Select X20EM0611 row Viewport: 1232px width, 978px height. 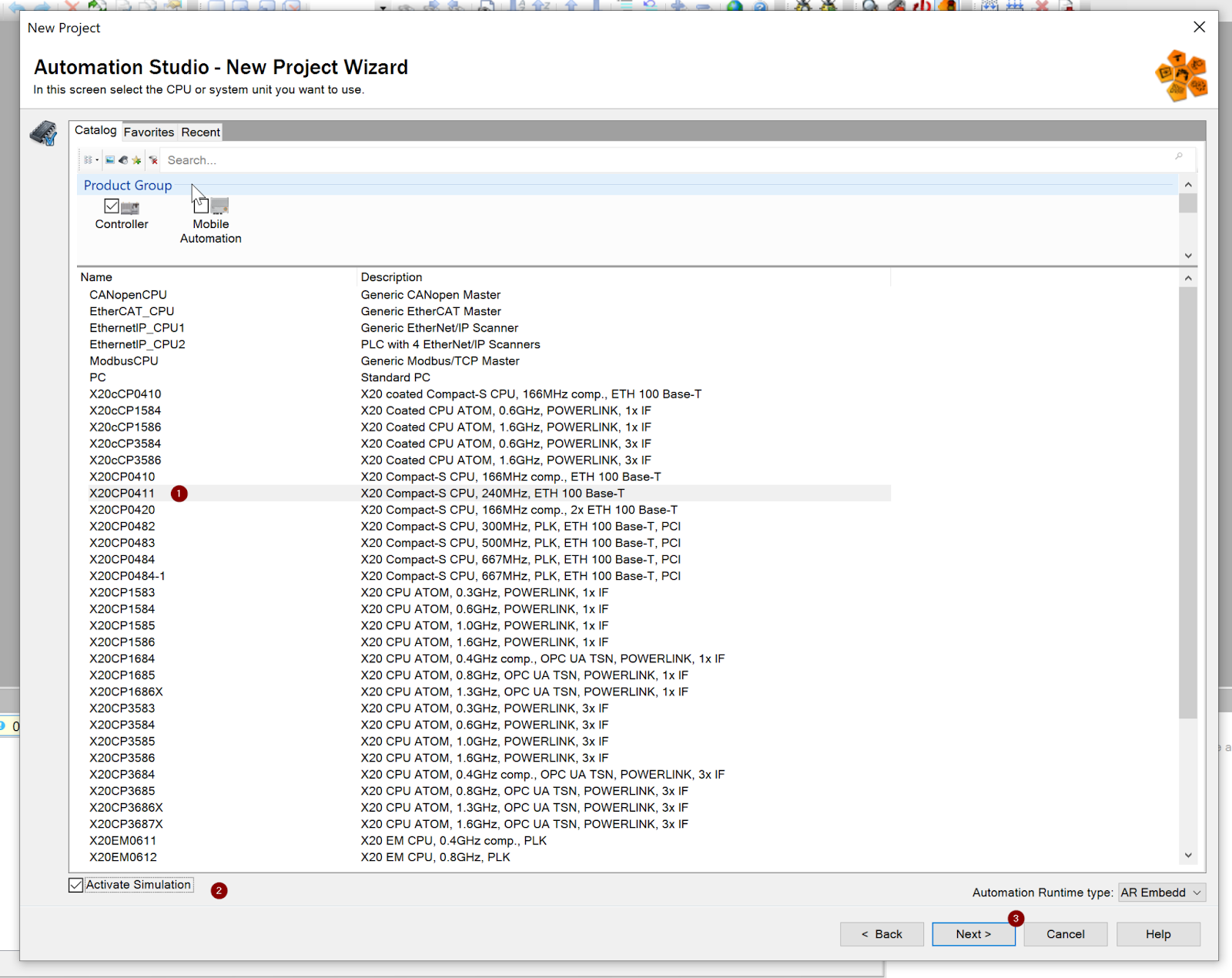coord(485,841)
